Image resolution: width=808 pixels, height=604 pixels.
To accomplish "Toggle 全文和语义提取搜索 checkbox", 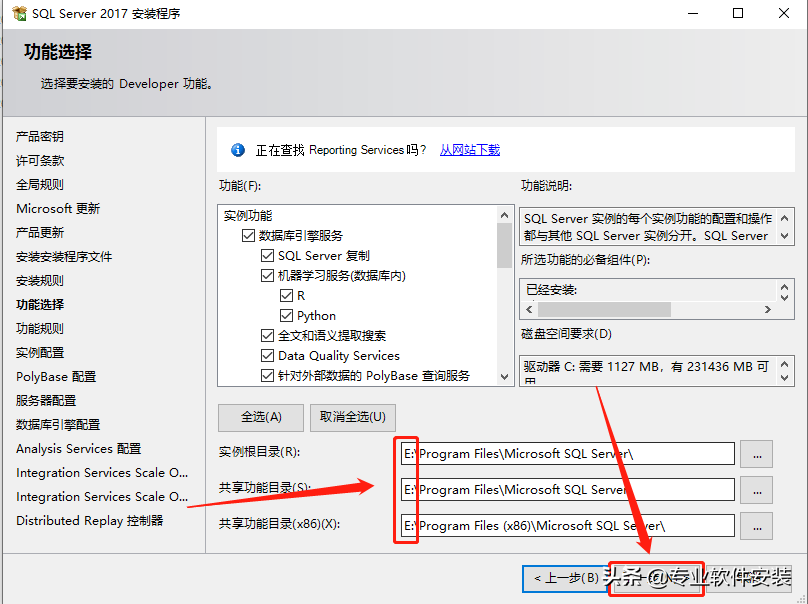I will 267,335.
